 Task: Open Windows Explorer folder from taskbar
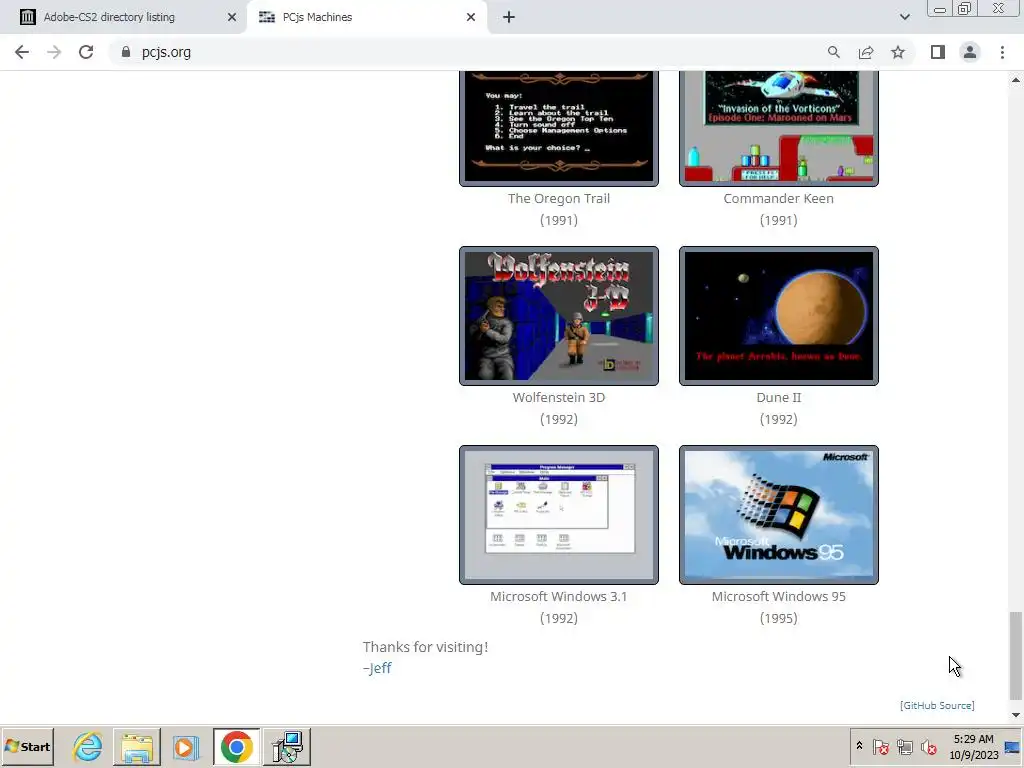(x=137, y=746)
